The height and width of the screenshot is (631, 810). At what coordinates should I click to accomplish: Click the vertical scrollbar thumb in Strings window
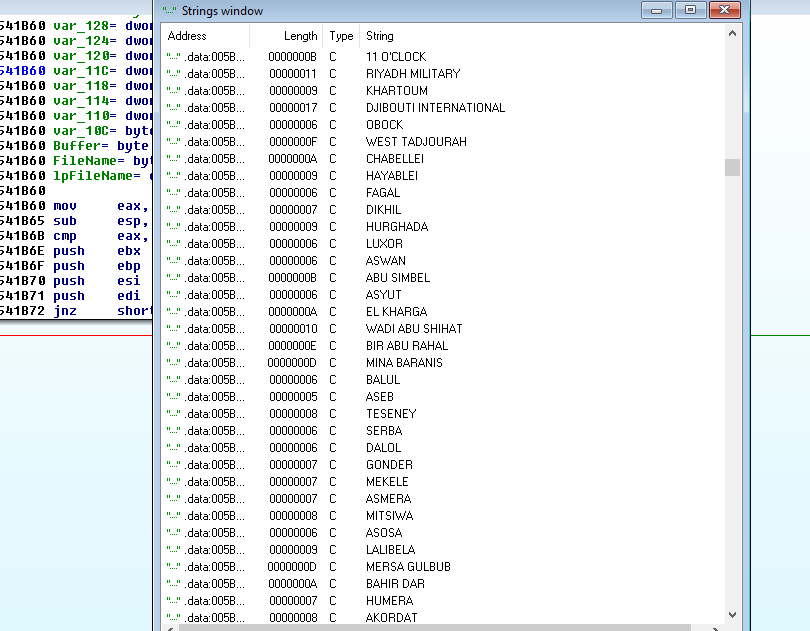pos(732,167)
